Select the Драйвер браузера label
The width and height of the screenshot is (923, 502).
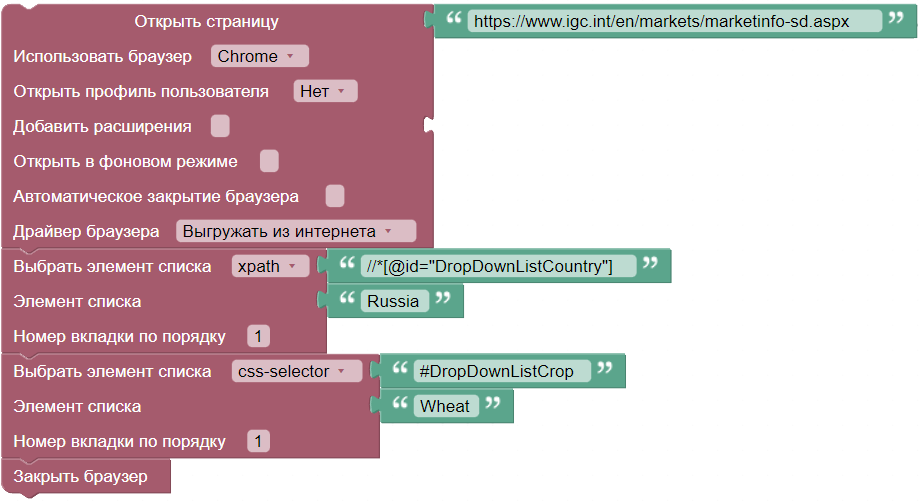click(x=86, y=231)
